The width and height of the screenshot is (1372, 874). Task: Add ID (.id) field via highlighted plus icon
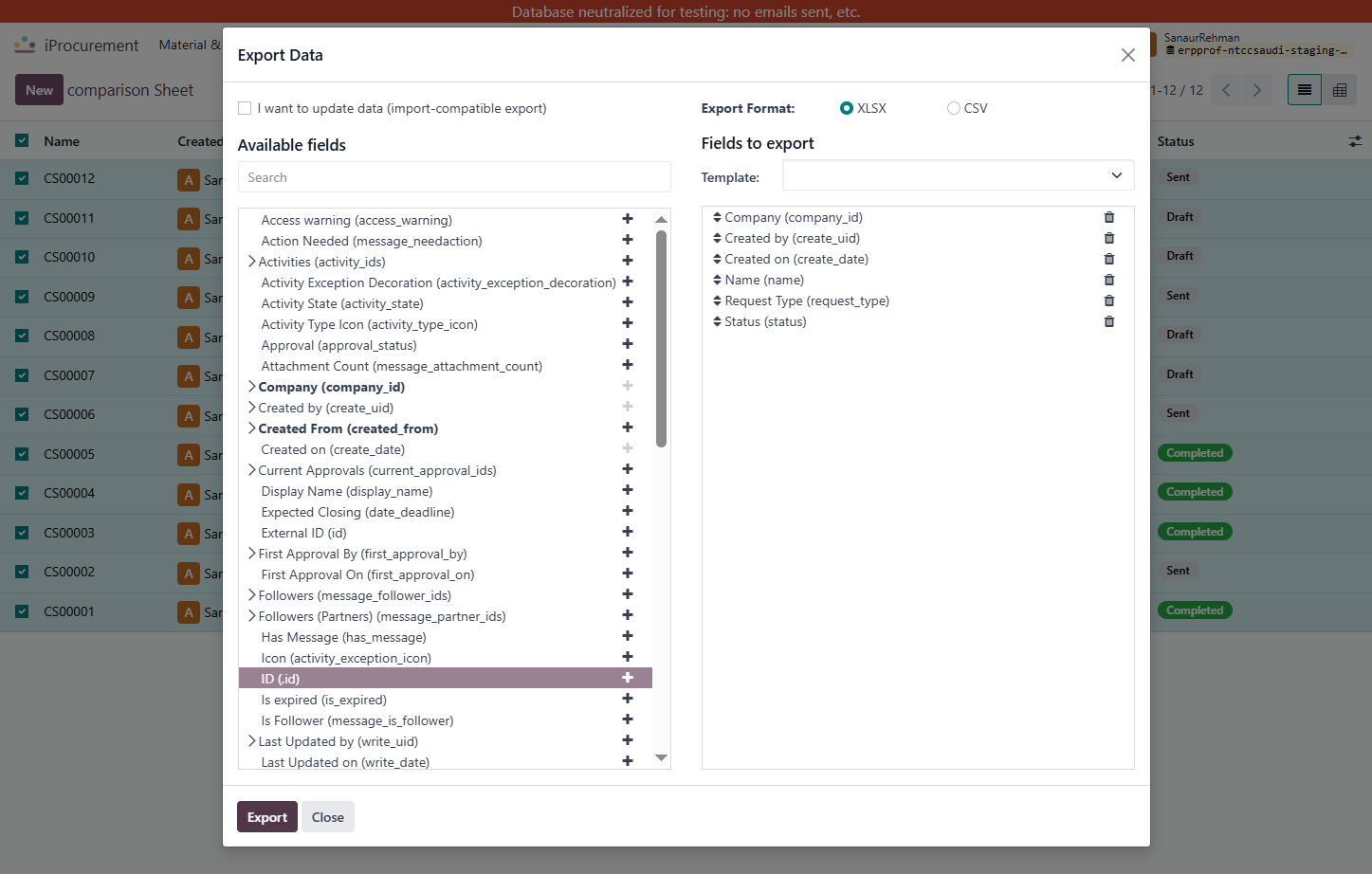[627, 678]
